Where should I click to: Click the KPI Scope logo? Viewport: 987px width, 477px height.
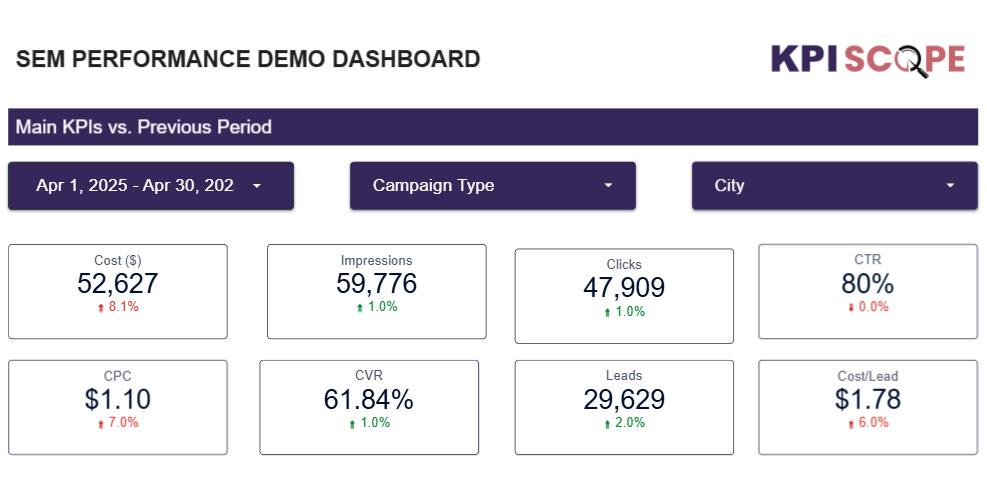point(867,59)
